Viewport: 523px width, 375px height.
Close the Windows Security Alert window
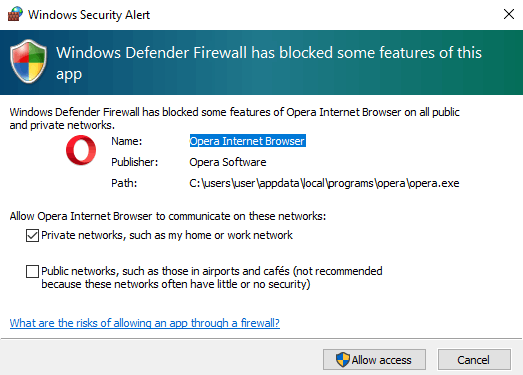tap(509, 14)
